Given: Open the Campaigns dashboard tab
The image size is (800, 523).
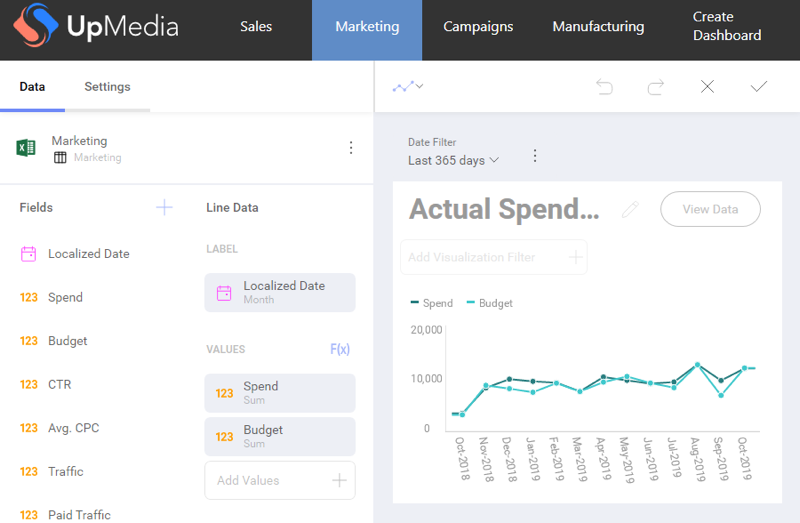Looking at the screenshot, I should tap(477, 27).
